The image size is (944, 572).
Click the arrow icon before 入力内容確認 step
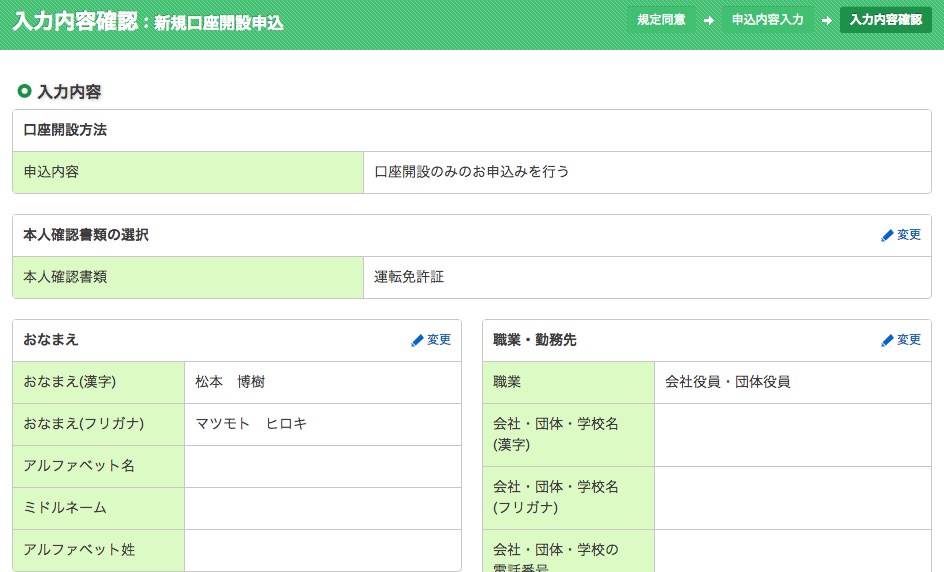pyautogui.click(x=826, y=20)
